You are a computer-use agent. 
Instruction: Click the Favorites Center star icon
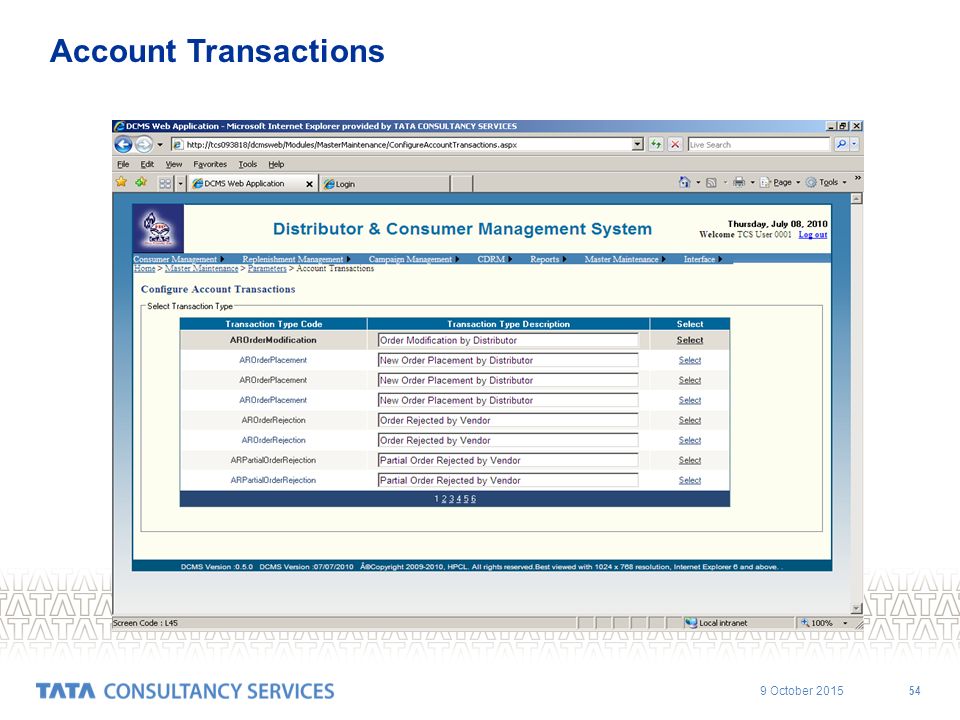[x=122, y=182]
